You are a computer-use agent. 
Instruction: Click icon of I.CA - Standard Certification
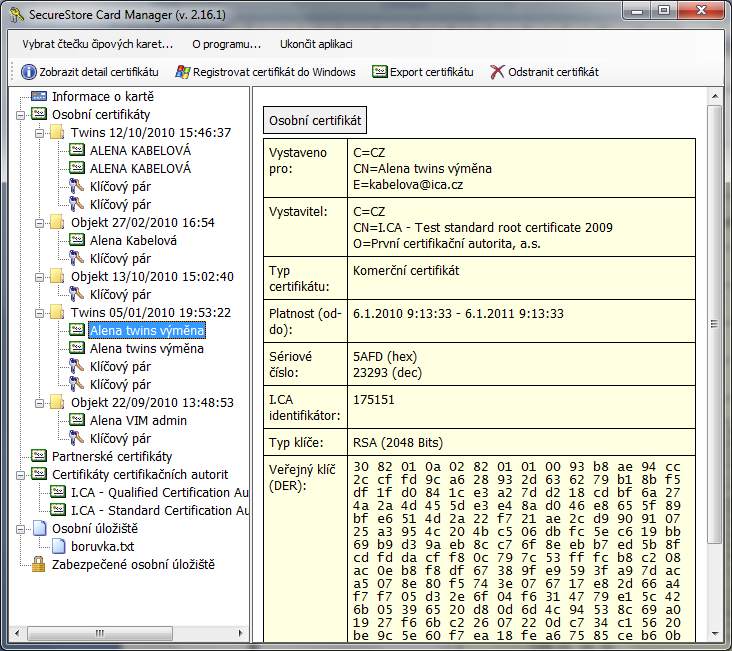coord(58,510)
